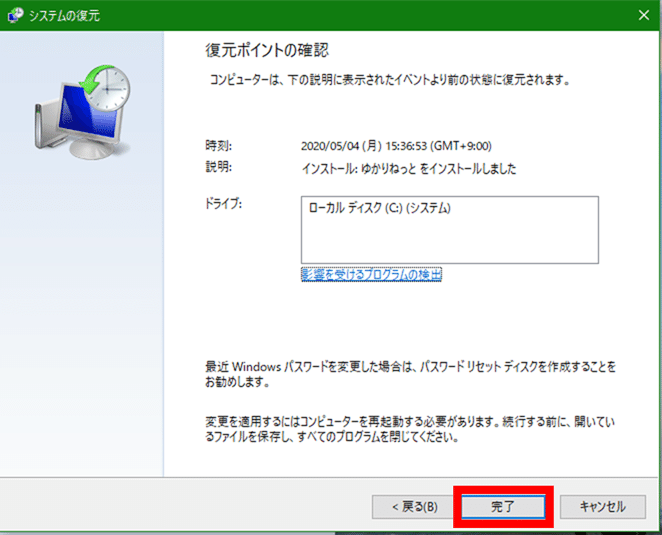The image size is (662, 535).
Task: Click the System Restore title bar icon
Action: click(x=16, y=15)
